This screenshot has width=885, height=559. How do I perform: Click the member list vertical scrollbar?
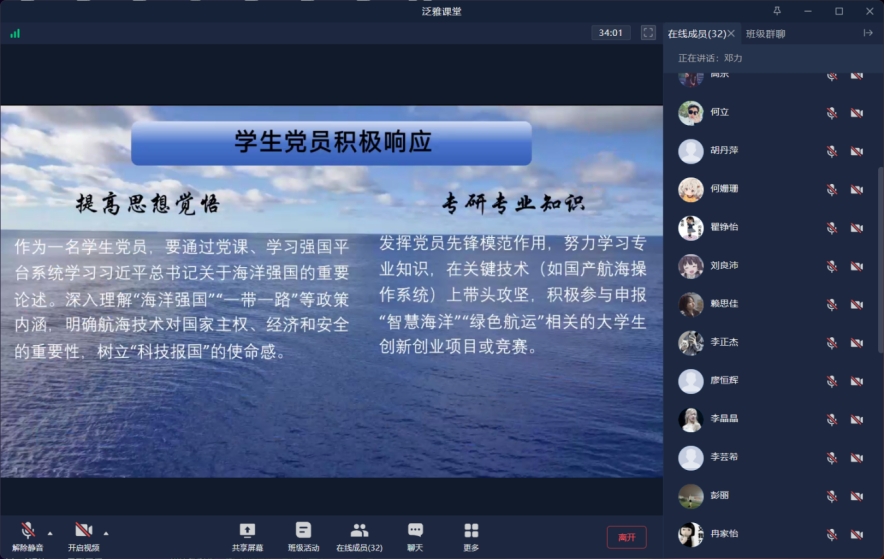tap(880, 260)
